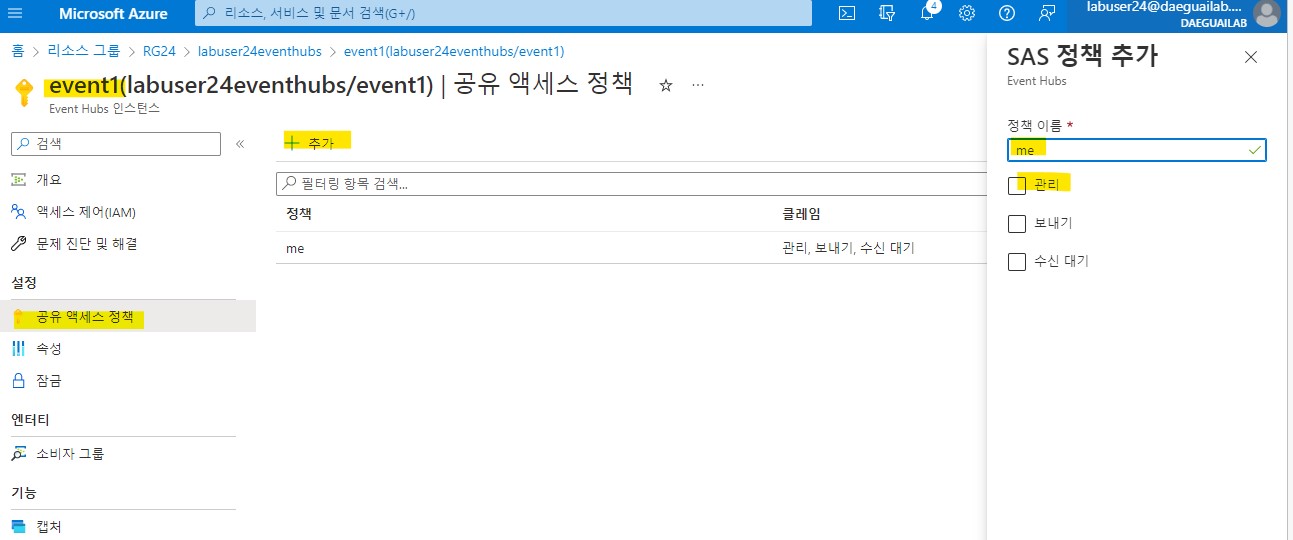Click the 추가 button

pos(310,143)
